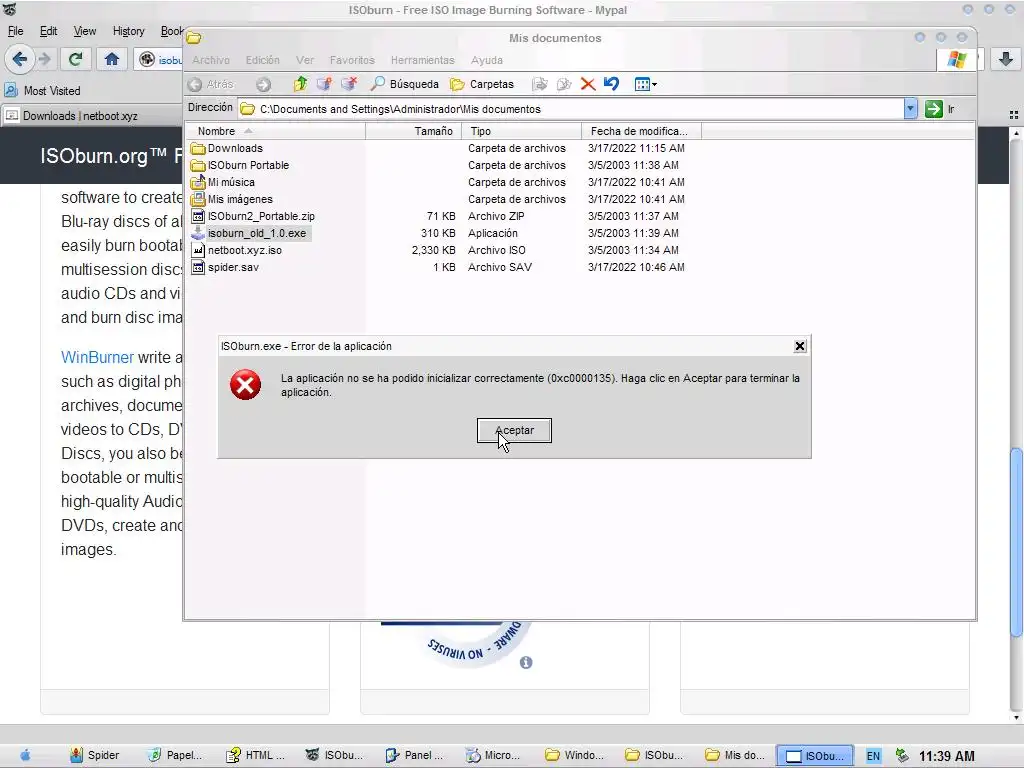The image size is (1024, 768).
Task: Switch to Micro... taskbar button
Action: 493,756
